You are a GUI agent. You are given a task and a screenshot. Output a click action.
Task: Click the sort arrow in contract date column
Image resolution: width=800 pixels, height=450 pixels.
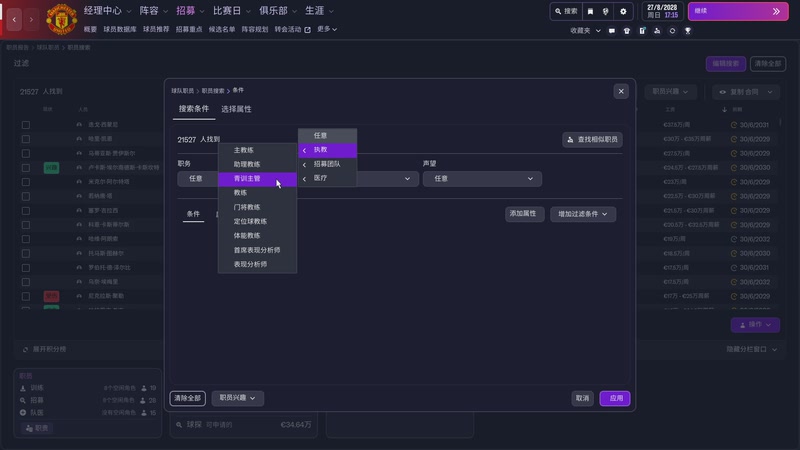[x=724, y=109]
